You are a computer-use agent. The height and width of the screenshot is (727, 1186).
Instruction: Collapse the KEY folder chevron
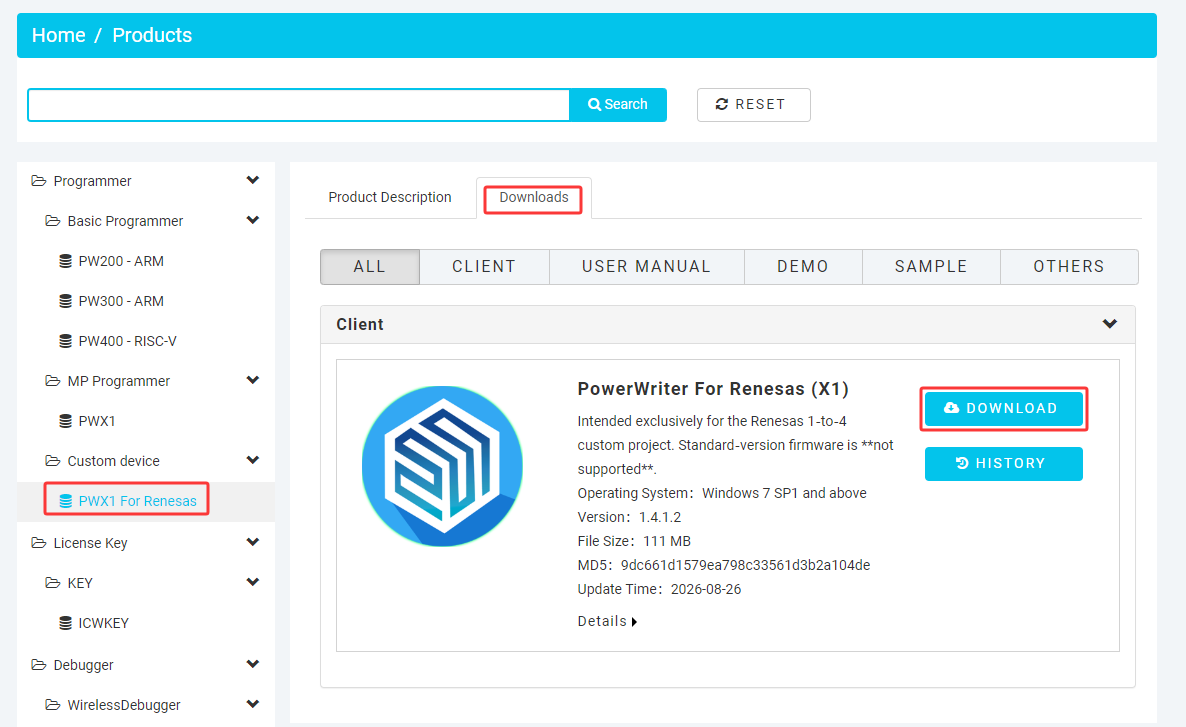[253, 582]
